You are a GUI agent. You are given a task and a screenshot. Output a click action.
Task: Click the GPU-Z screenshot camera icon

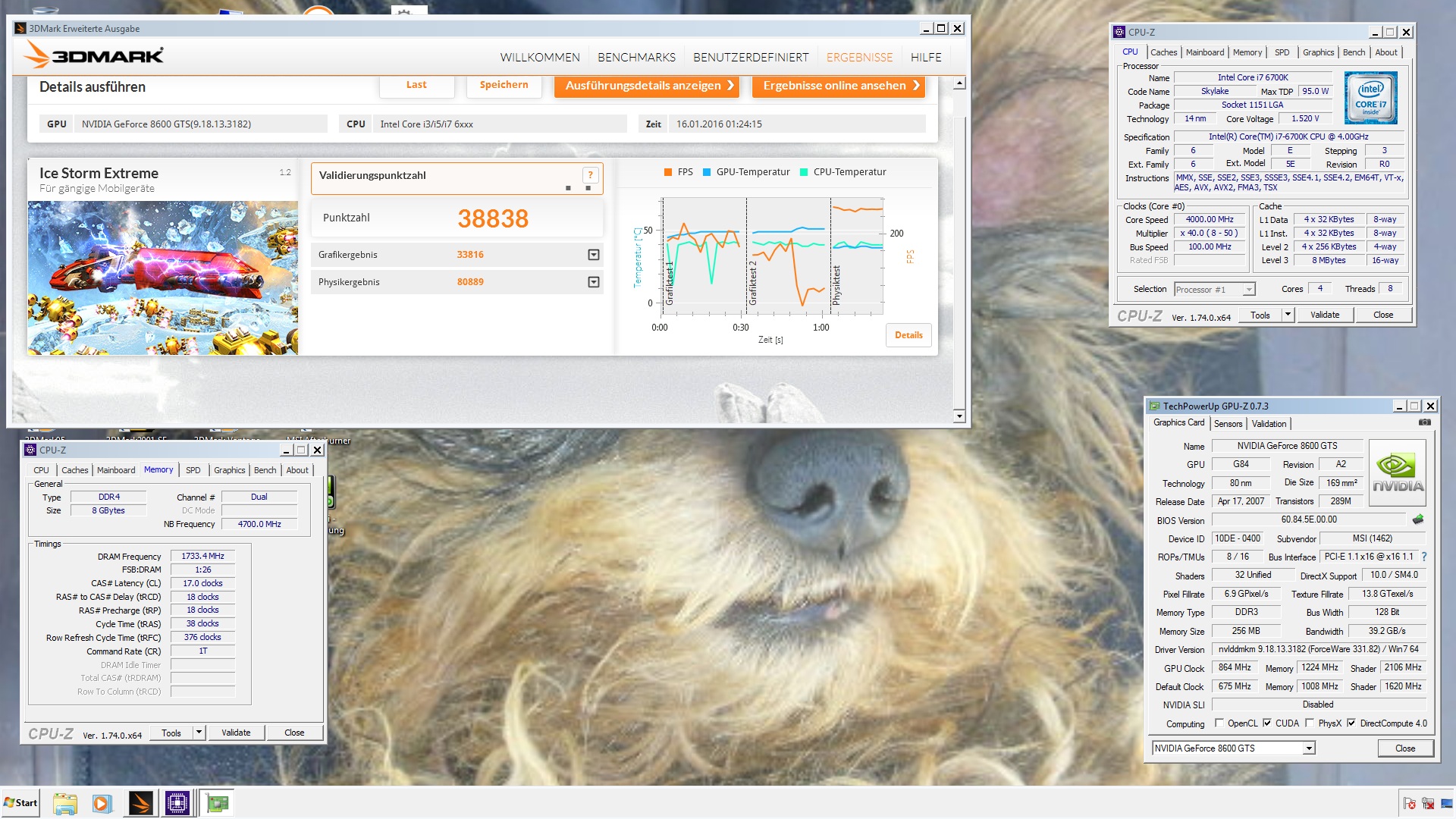tap(1425, 422)
